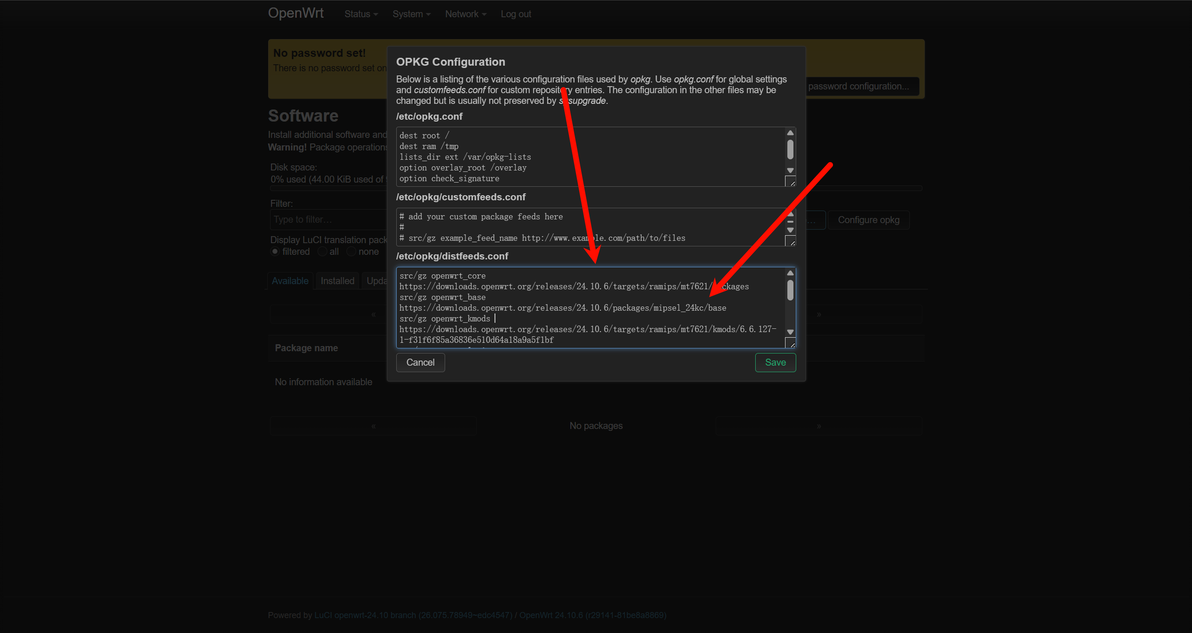Save the OPKG configuration changes
Screen dimensions: 1192x633
coord(775,362)
